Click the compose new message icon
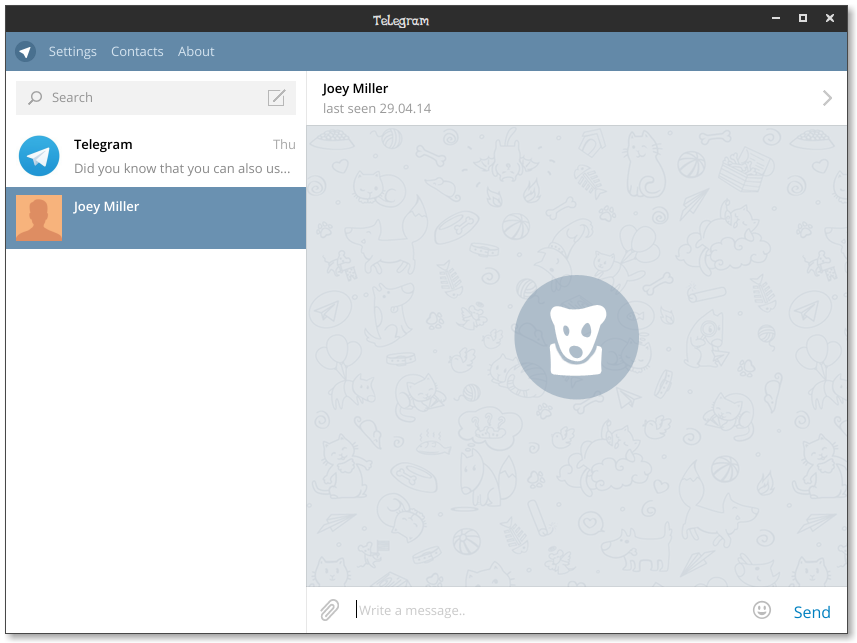 coord(277,97)
